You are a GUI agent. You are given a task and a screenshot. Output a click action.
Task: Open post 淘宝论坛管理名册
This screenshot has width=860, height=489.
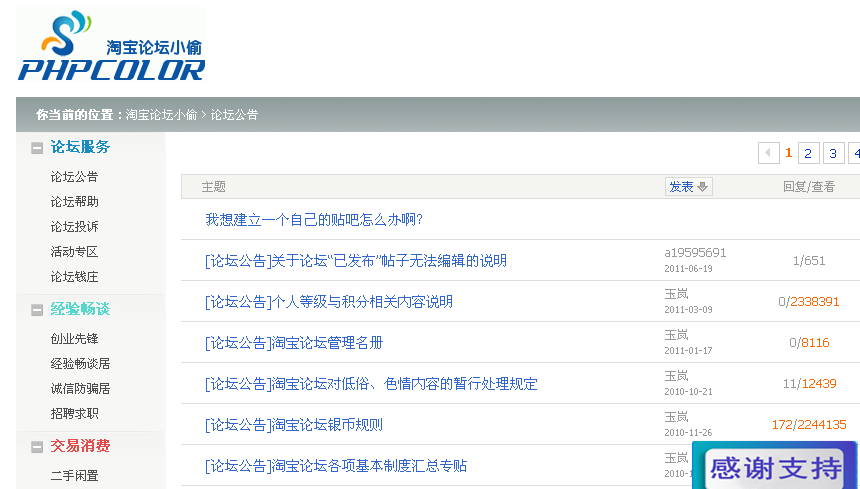294,343
